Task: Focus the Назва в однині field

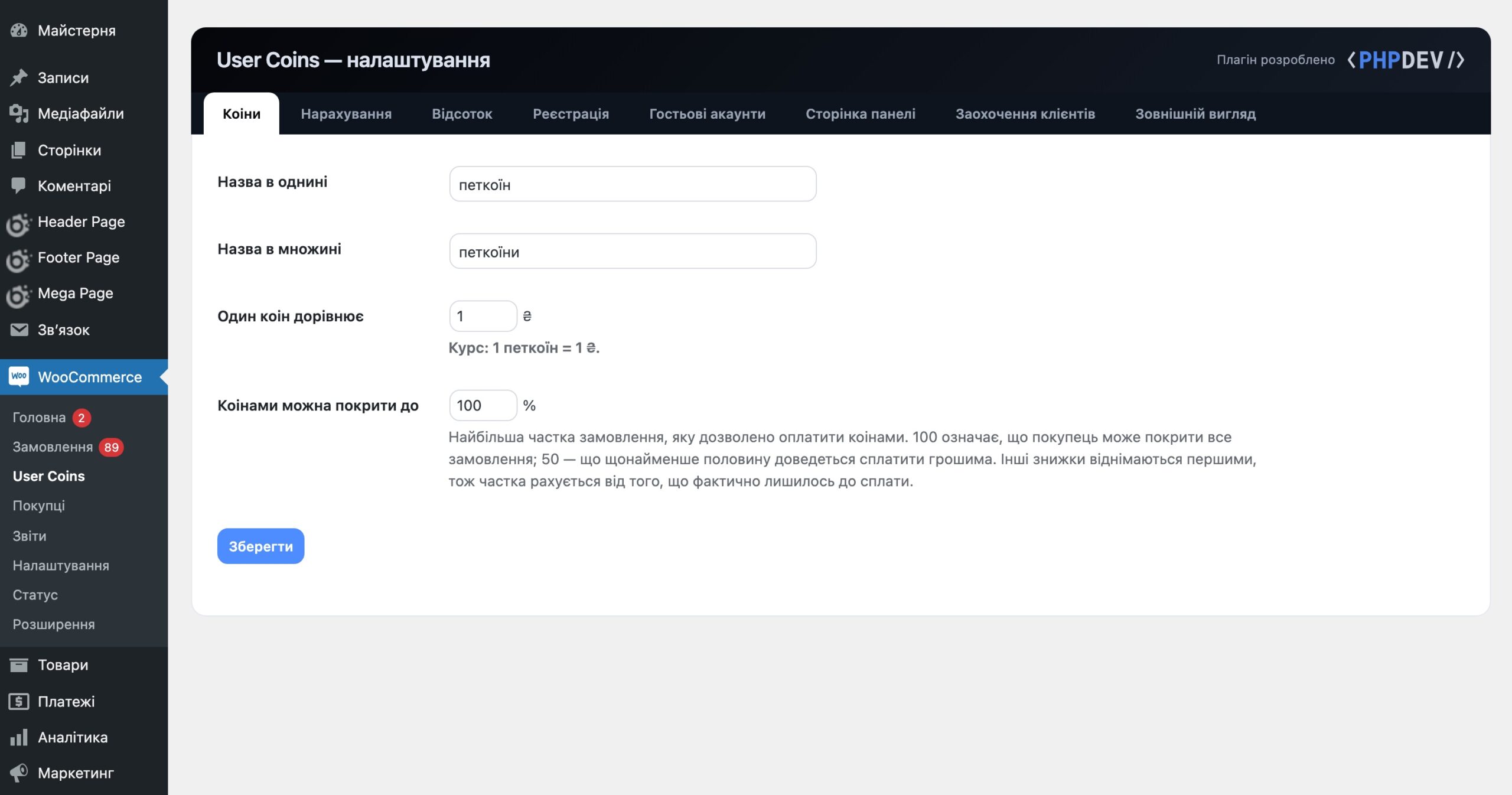Action: click(633, 184)
